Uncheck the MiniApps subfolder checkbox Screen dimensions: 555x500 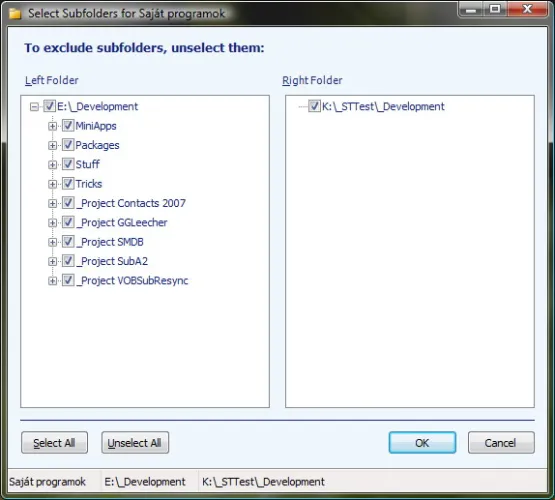[68, 126]
